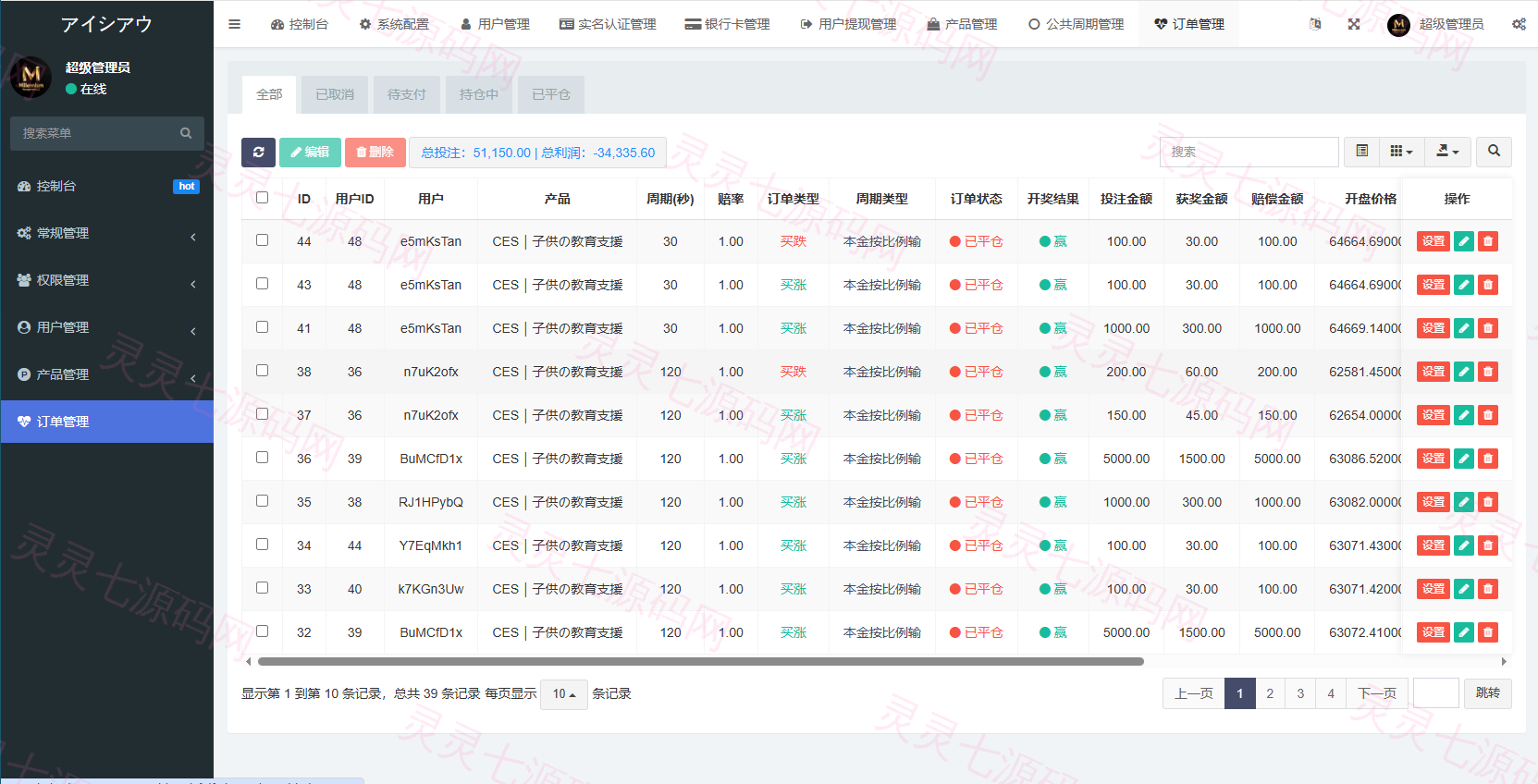Click the green edit pencil for order 44
1538x784 pixels.
pos(1463,241)
